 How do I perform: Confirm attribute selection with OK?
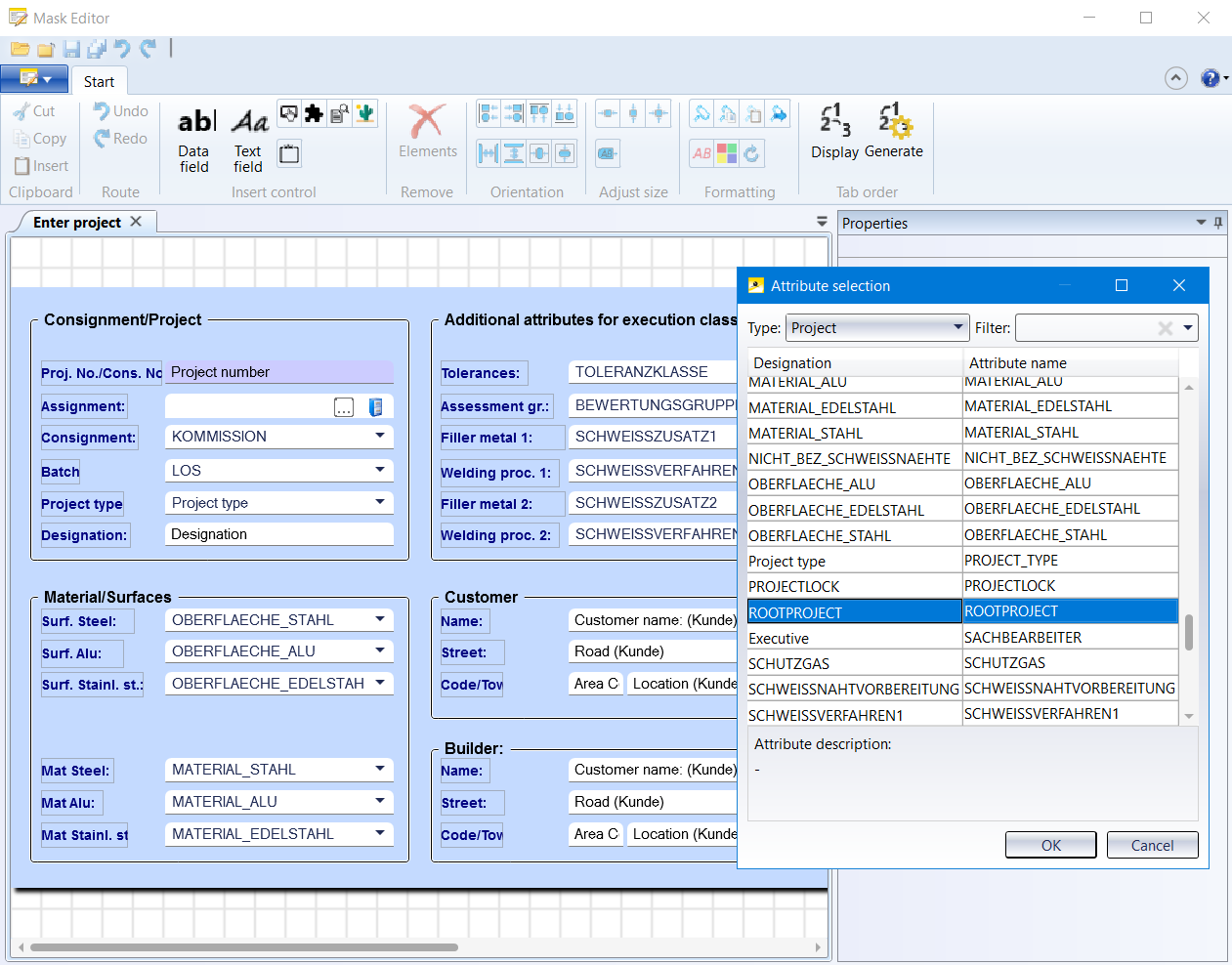1050,845
